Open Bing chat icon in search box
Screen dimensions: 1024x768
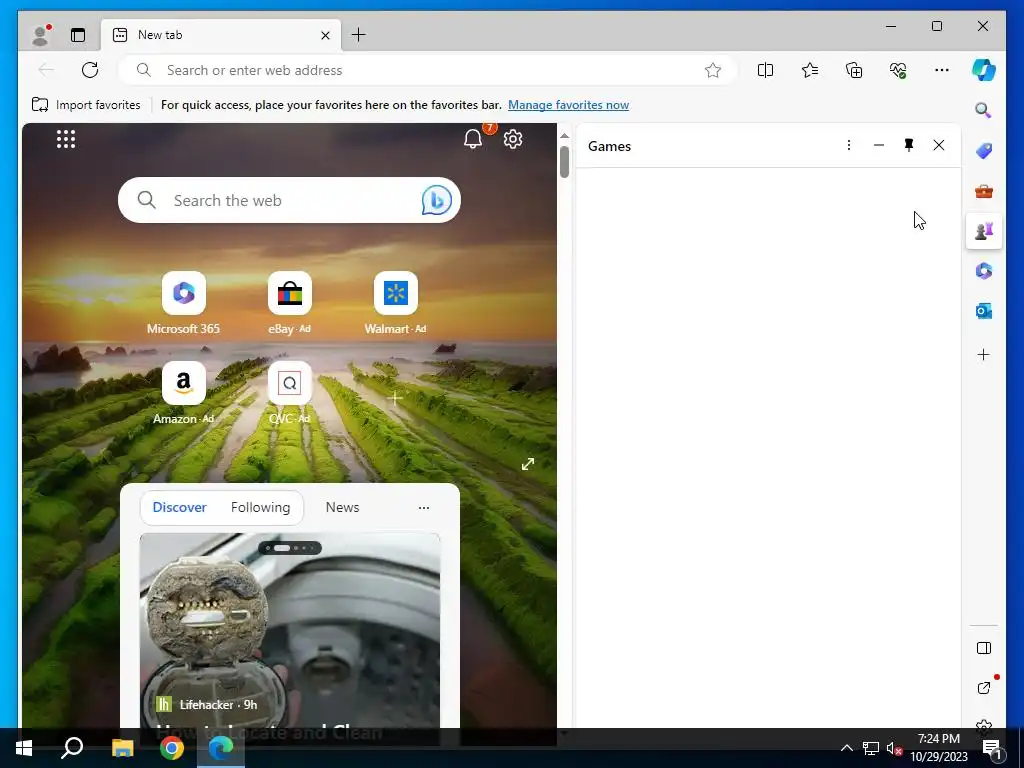click(x=436, y=200)
